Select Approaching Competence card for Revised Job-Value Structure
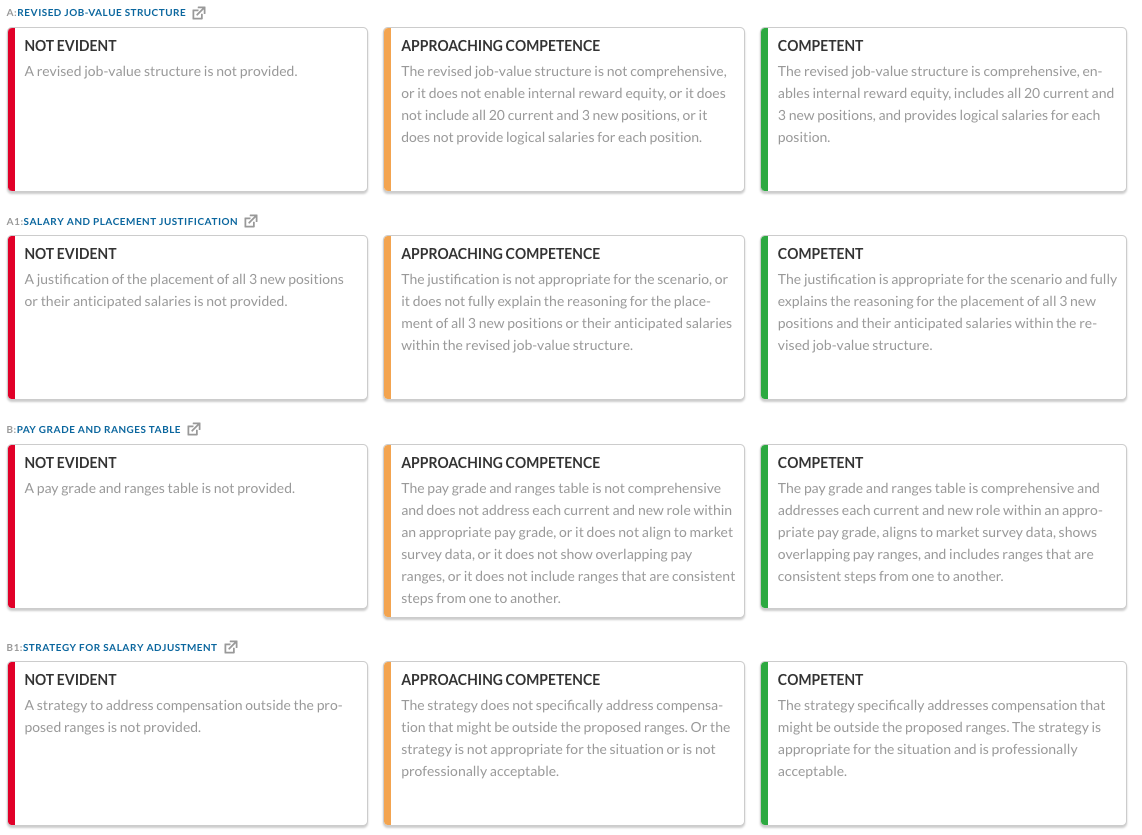The width and height of the screenshot is (1142, 835). (x=564, y=110)
